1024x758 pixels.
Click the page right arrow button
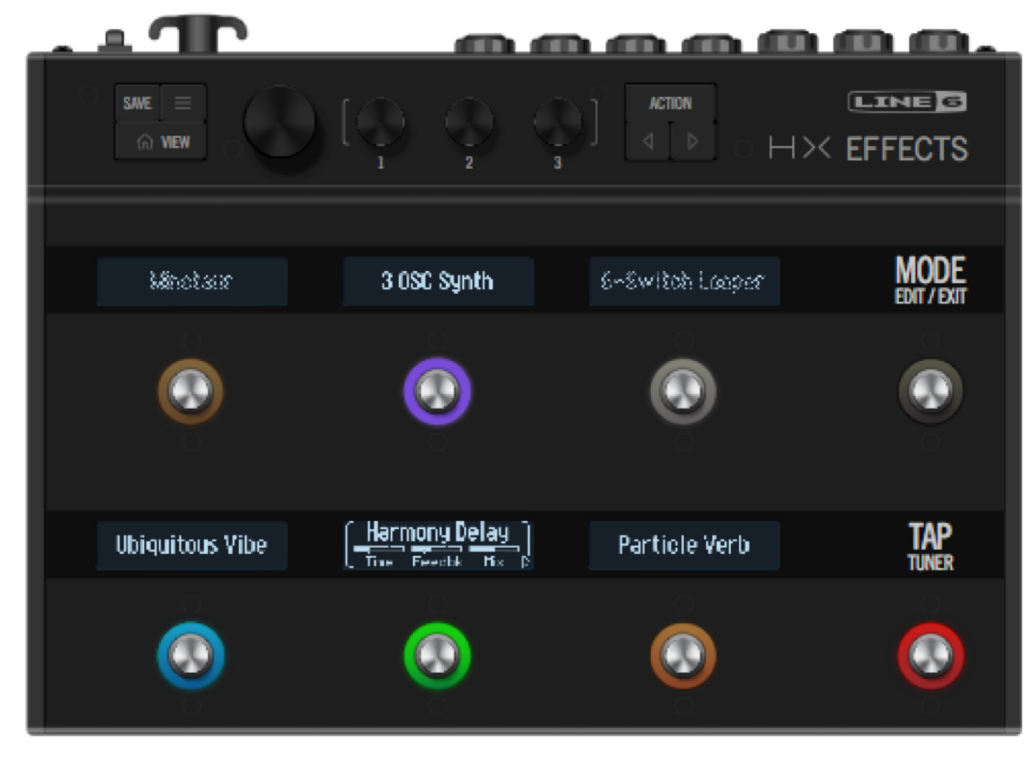pos(693,141)
